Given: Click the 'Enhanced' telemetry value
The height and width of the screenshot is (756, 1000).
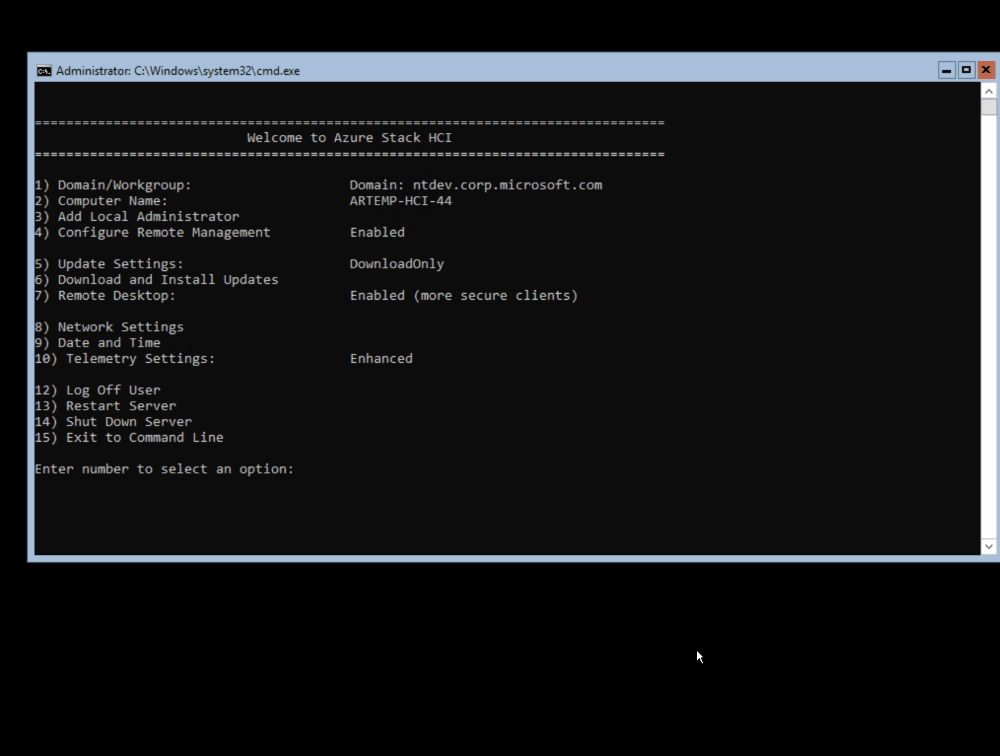Looking at the screenshot, I should (x=381, y=359).
